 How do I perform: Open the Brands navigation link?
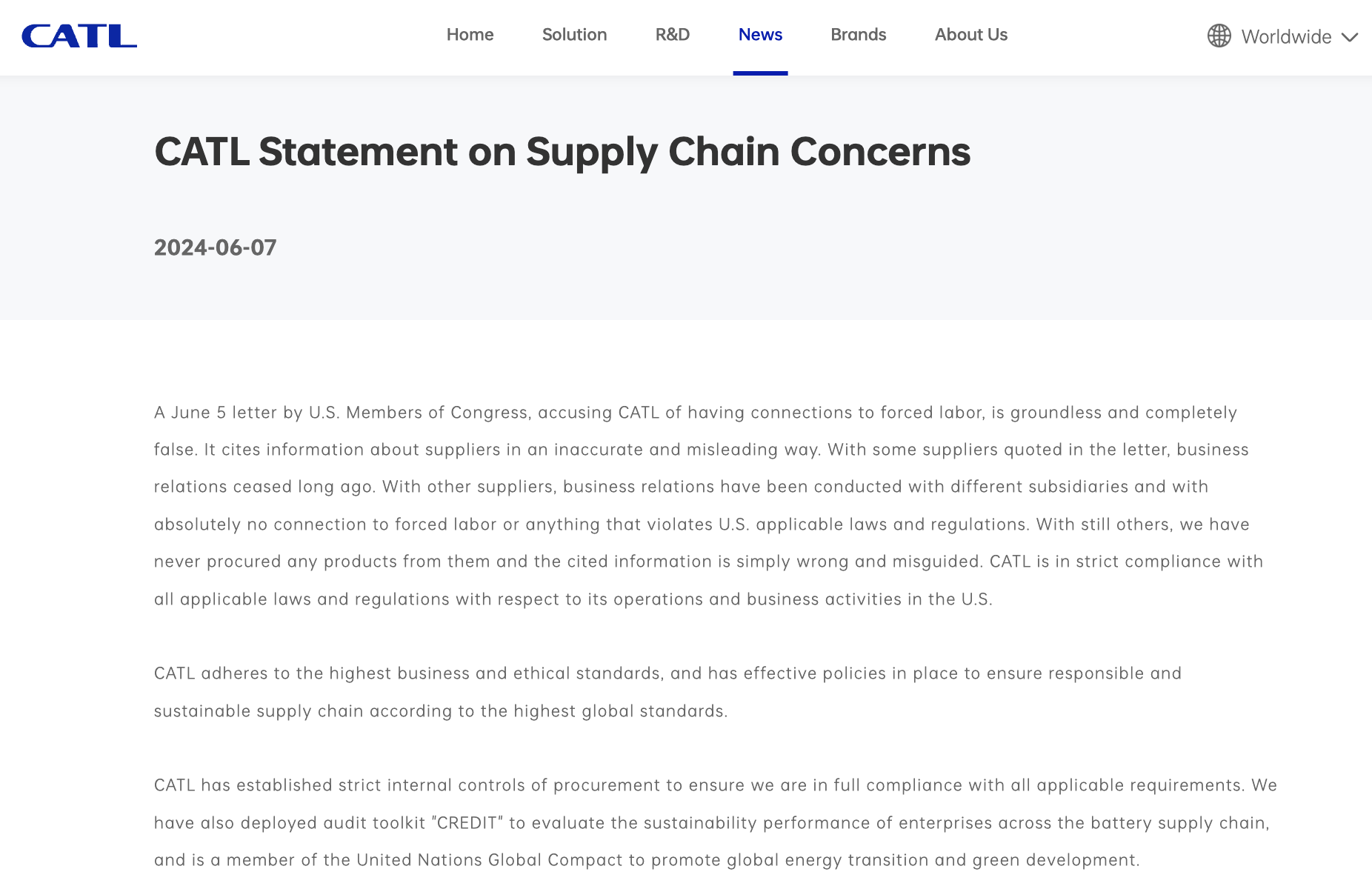[x=858, y=35]
